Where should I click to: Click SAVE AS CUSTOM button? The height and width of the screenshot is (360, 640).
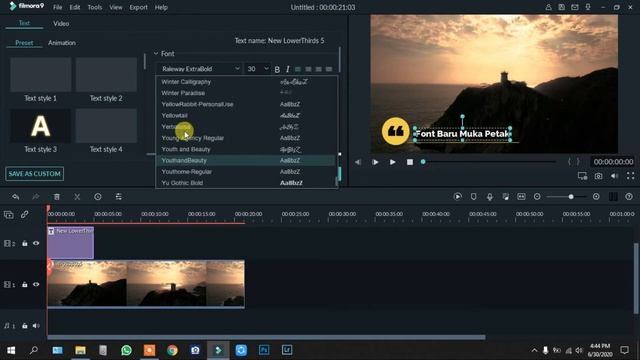coord(35,174)
